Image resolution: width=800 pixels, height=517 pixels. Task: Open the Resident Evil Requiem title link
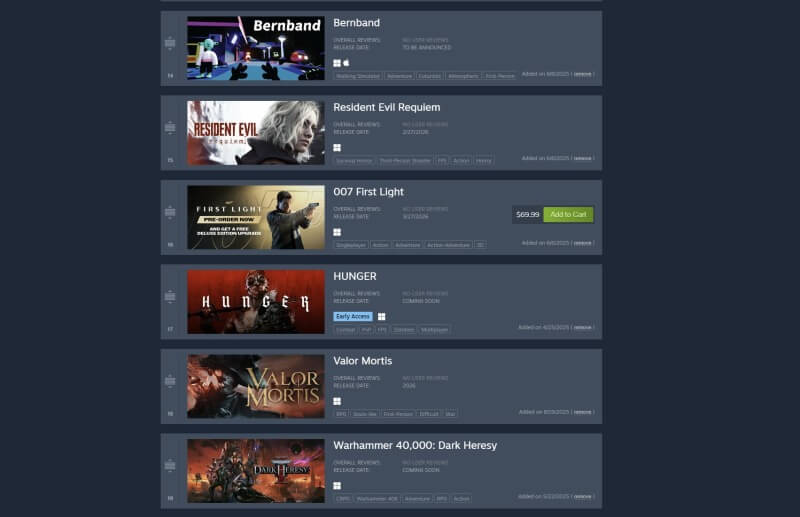(x=387, y=107)
